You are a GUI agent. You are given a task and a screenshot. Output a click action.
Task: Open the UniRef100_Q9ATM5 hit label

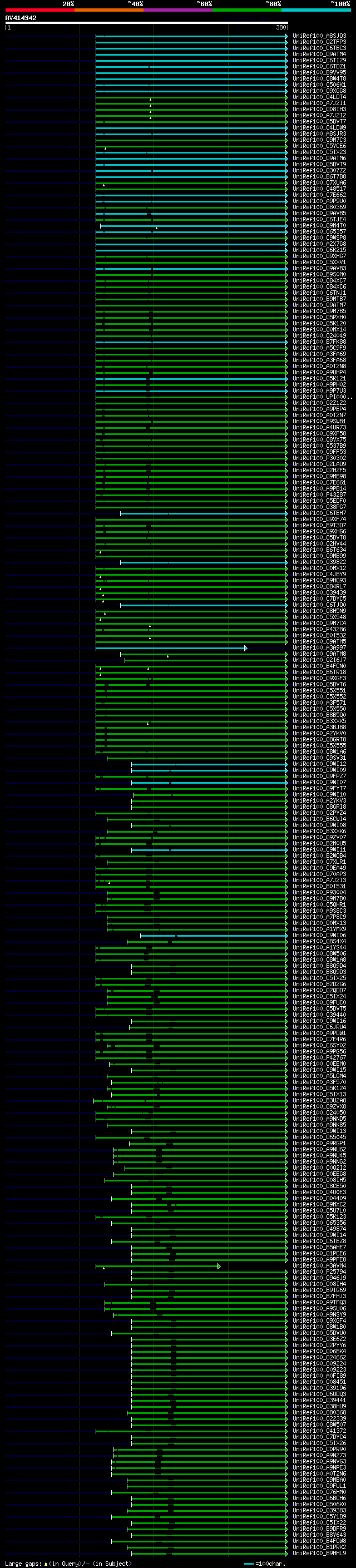click(x=319, y=642)
